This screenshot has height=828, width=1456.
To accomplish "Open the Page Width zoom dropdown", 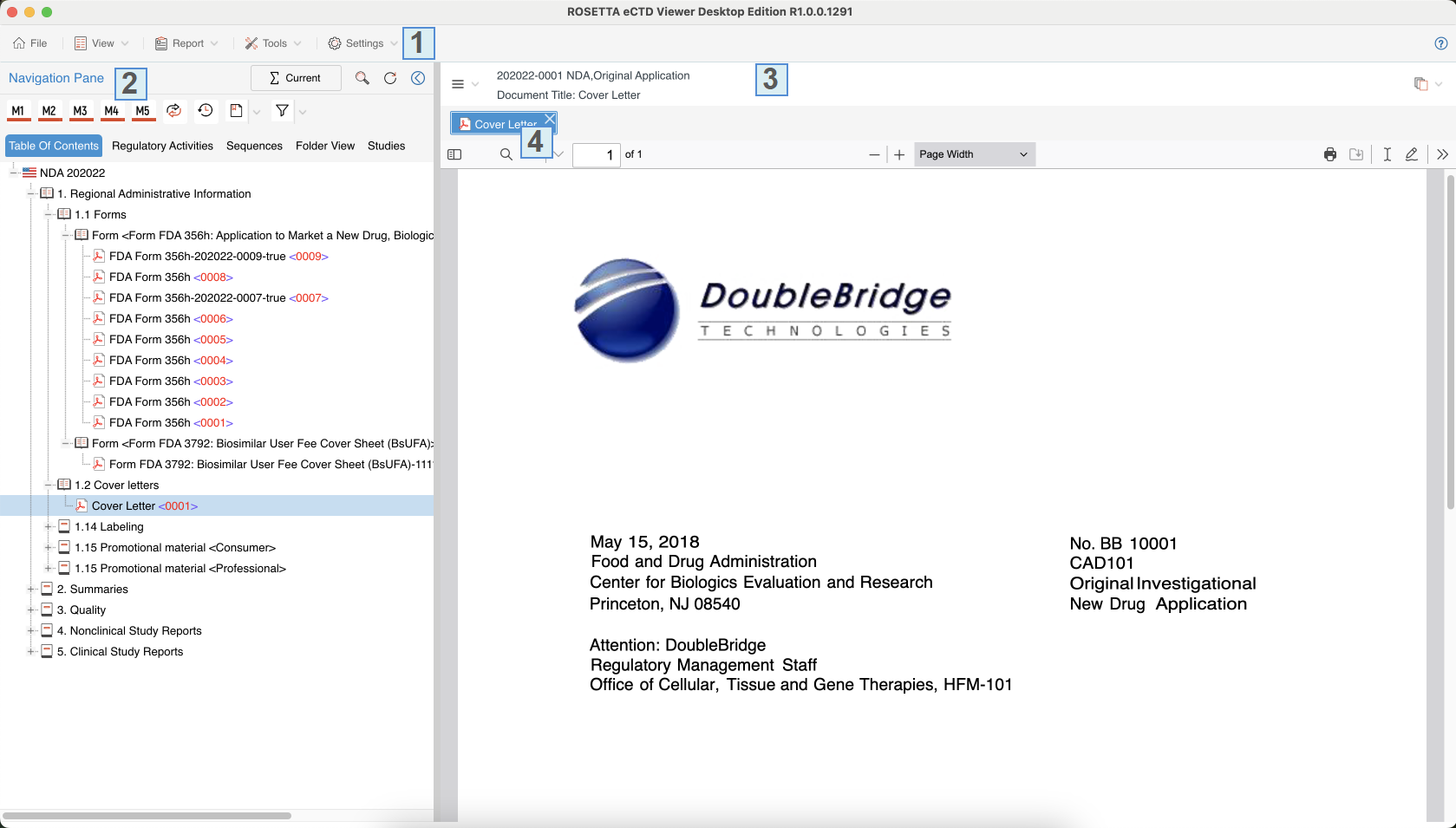I will tap(974, 154).
